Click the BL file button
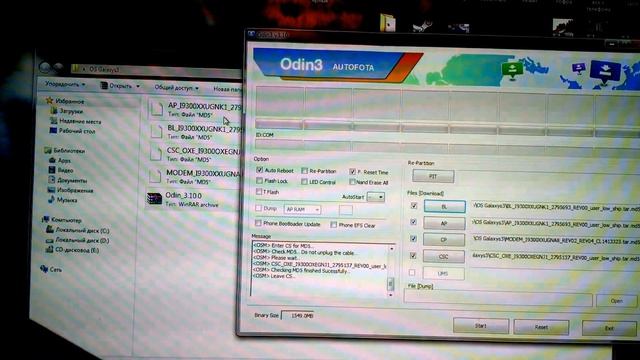The width and height of the screenshot is (640, 360). tap(444, 207)
